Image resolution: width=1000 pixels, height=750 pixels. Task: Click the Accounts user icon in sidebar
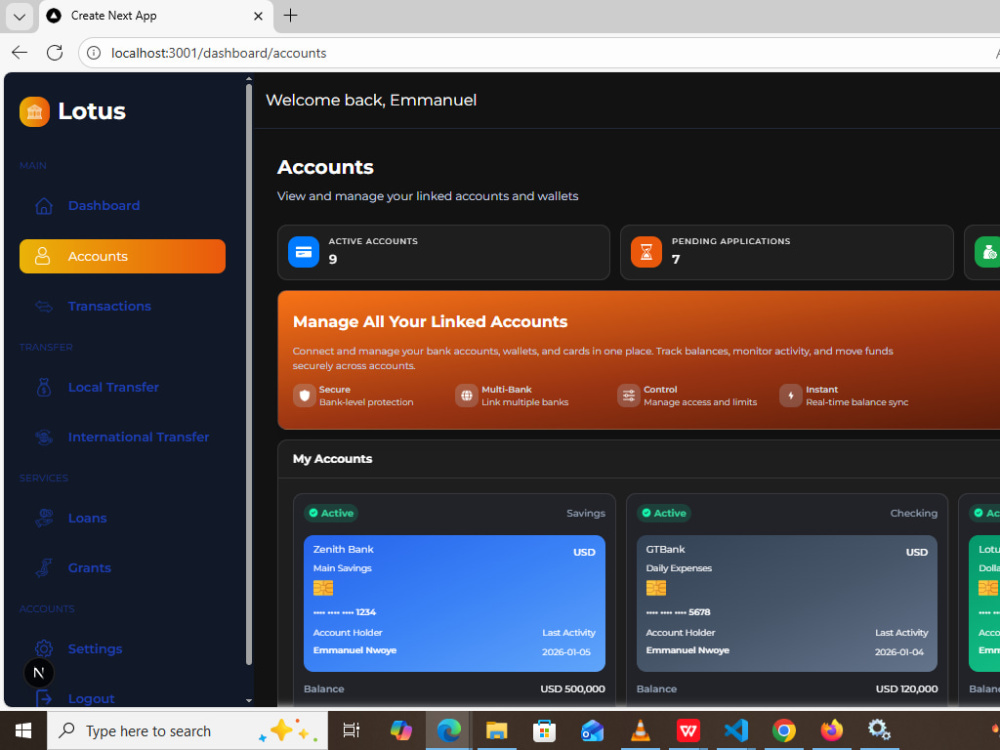[42, 256]
